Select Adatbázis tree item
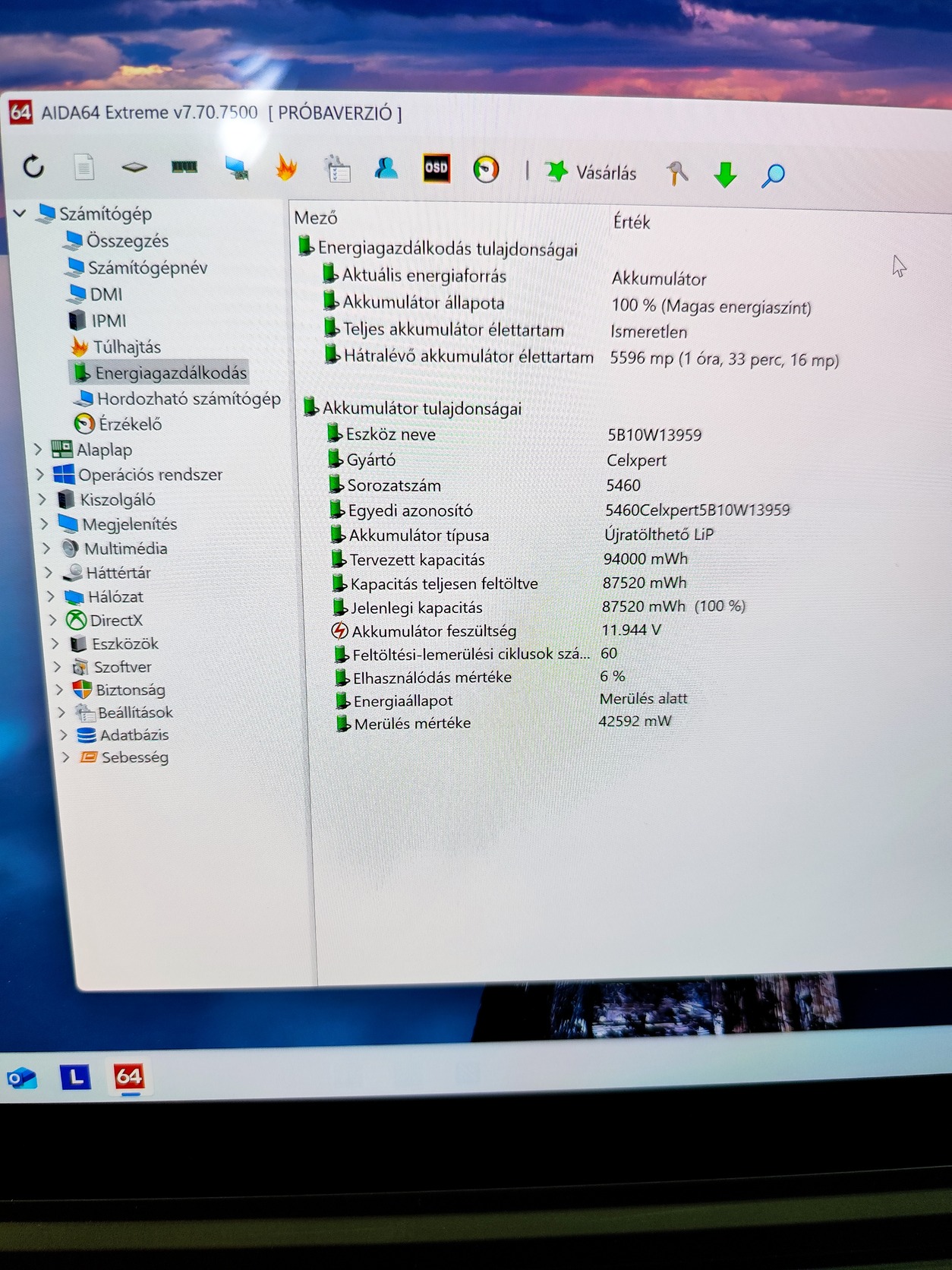Screen dimensions: 952x1270 [x=123, y=735]
